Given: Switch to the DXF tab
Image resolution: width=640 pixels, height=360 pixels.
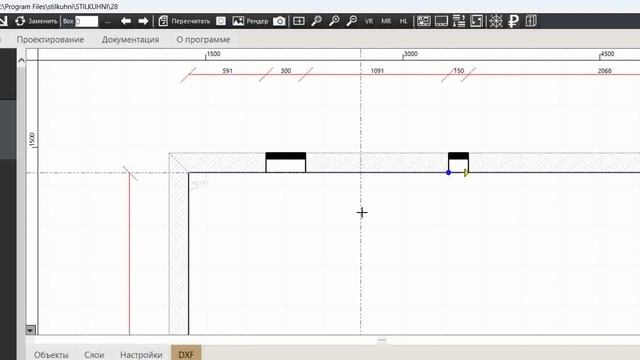Looking at the screenshot, I should 186,354.
